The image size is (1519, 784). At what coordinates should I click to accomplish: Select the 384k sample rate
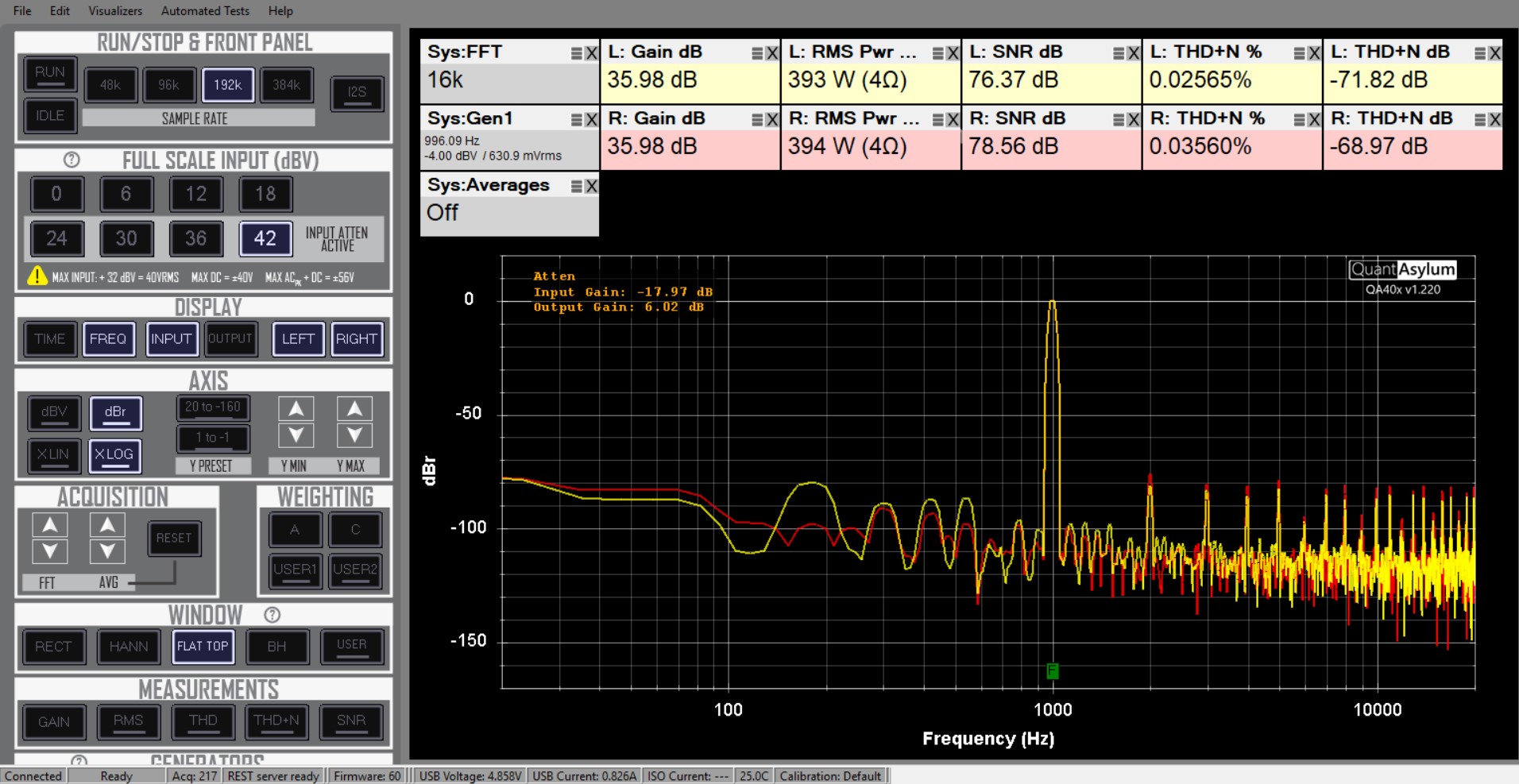pos(286,85)
